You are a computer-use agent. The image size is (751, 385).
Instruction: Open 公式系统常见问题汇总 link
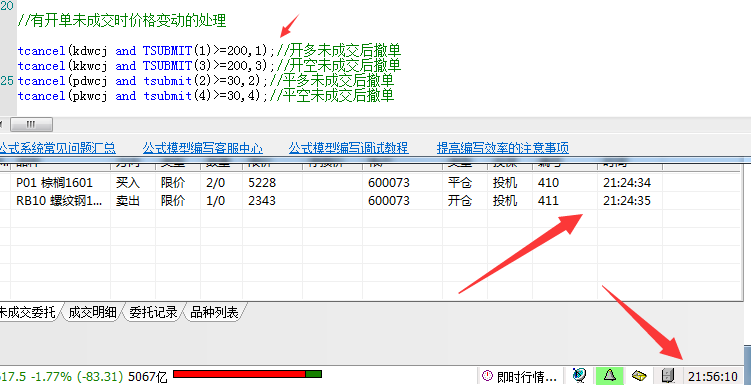(x=57, y=148)
